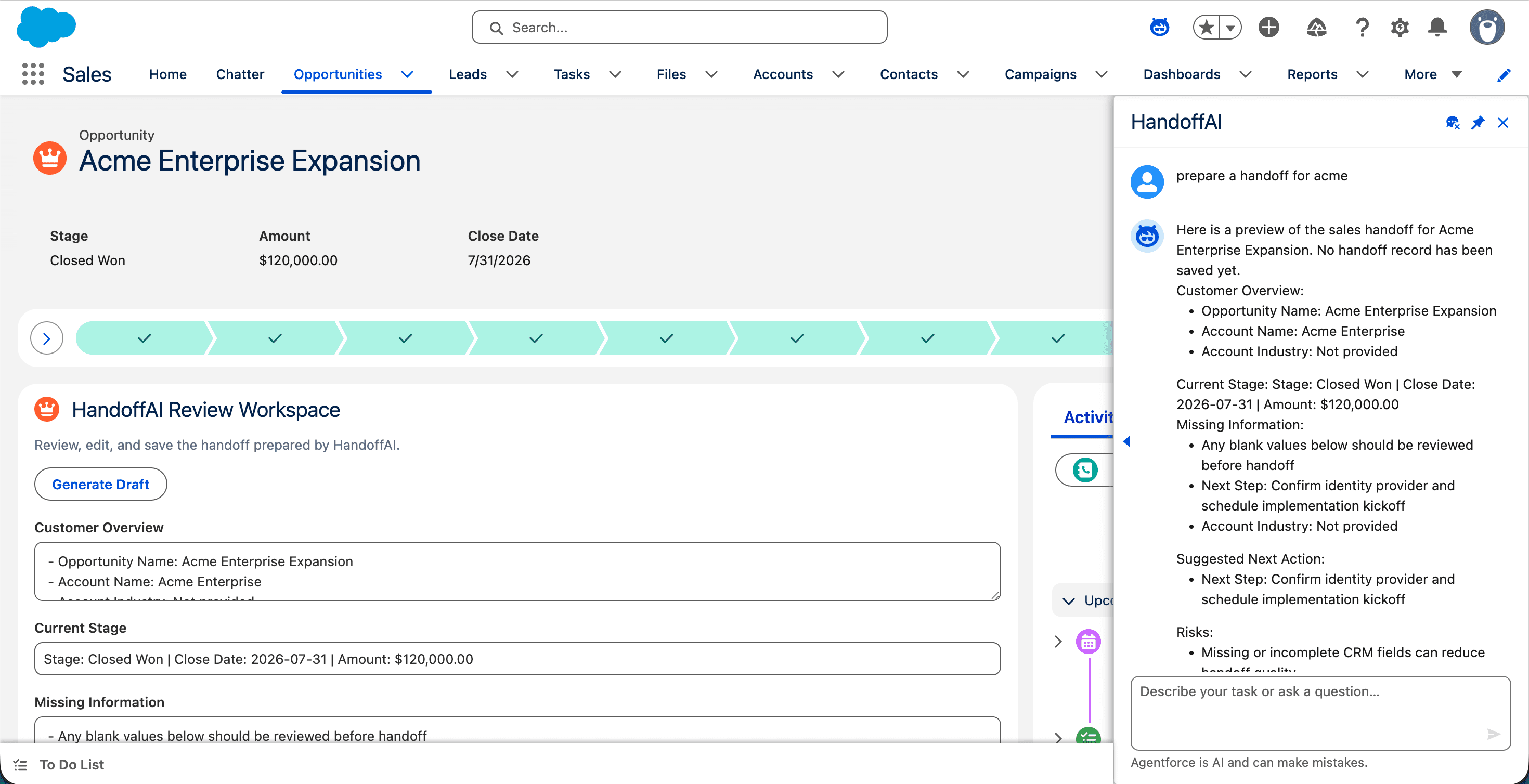Click Generate Draft button
Viewport: 1529px width, 784px height.
(x=101, y=485)
